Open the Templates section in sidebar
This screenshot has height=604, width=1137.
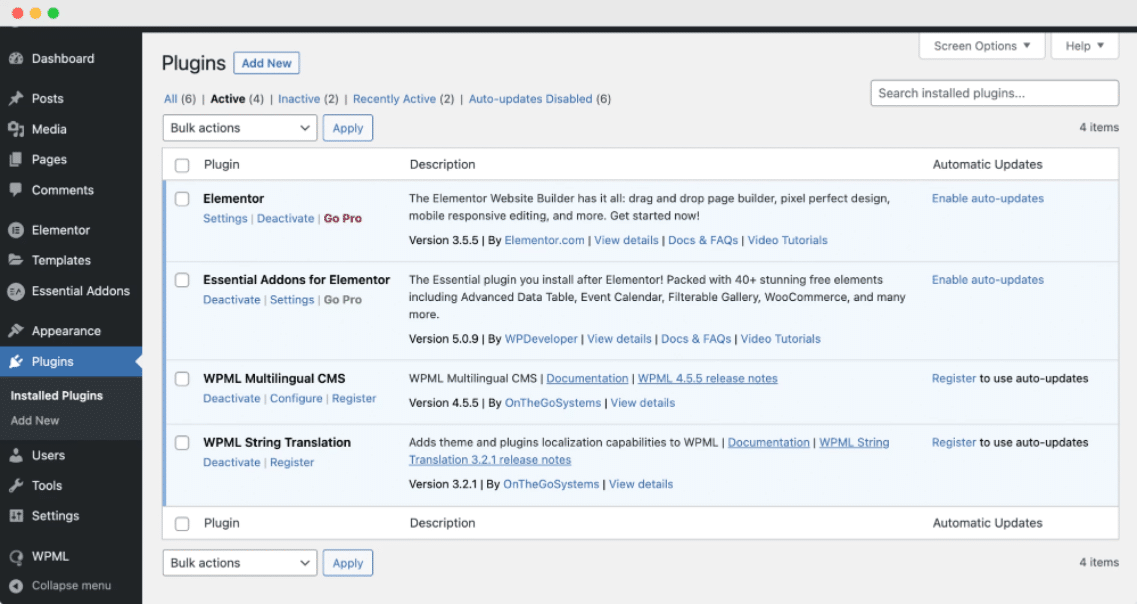point(16,260)
